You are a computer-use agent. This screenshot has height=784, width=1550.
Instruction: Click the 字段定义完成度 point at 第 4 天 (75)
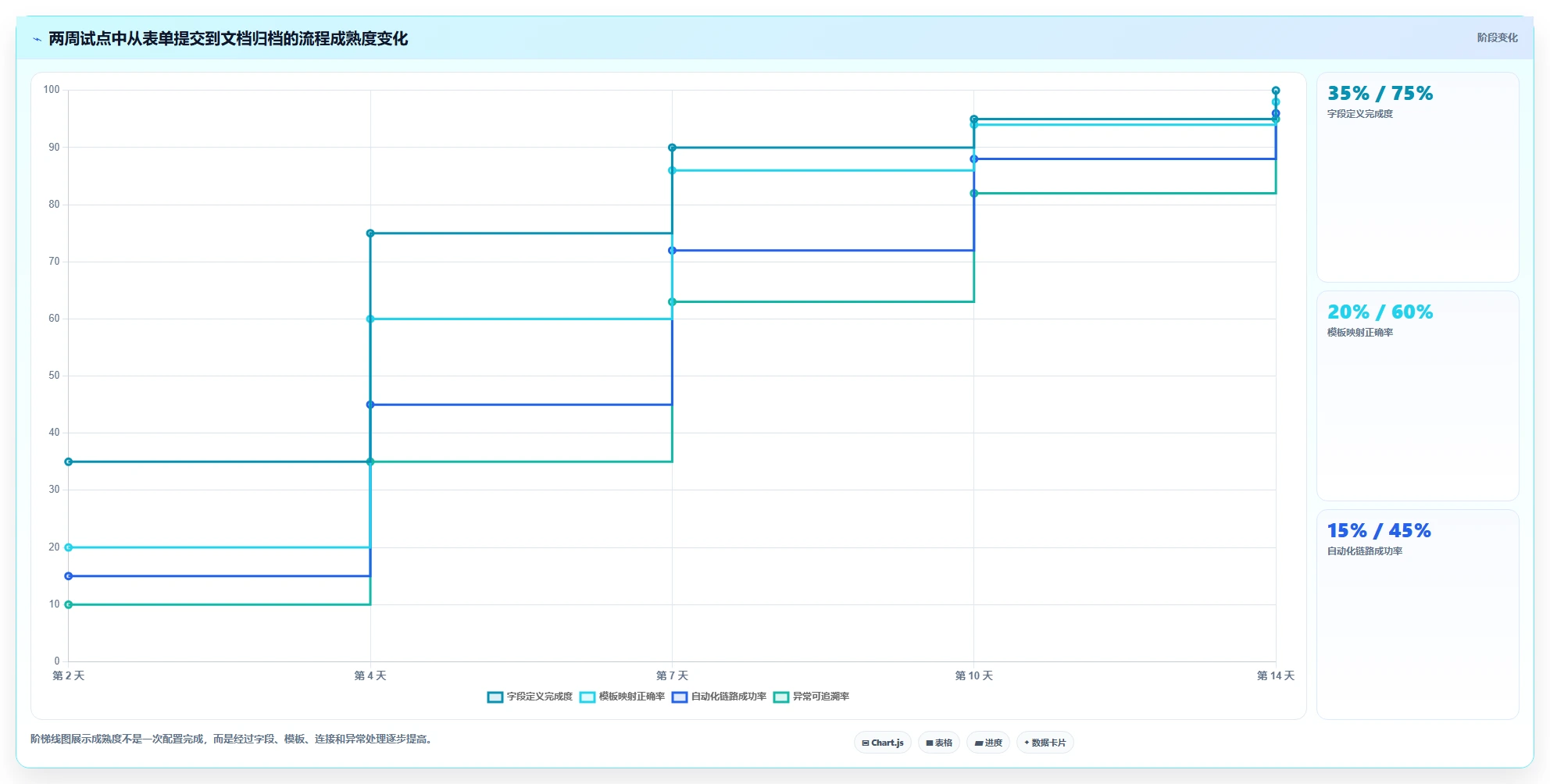(x=370, y=233)
